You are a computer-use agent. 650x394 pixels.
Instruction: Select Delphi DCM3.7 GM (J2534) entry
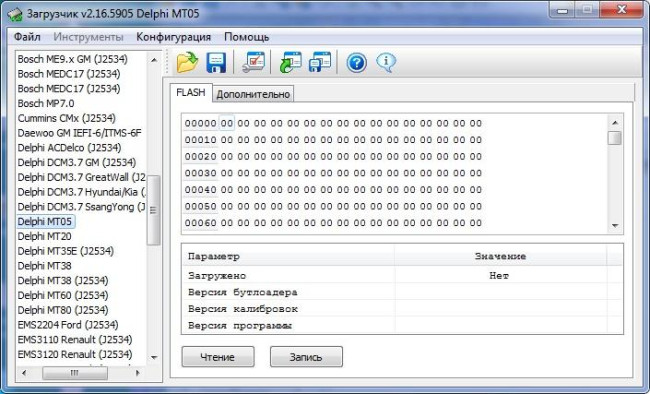(77, 162)
